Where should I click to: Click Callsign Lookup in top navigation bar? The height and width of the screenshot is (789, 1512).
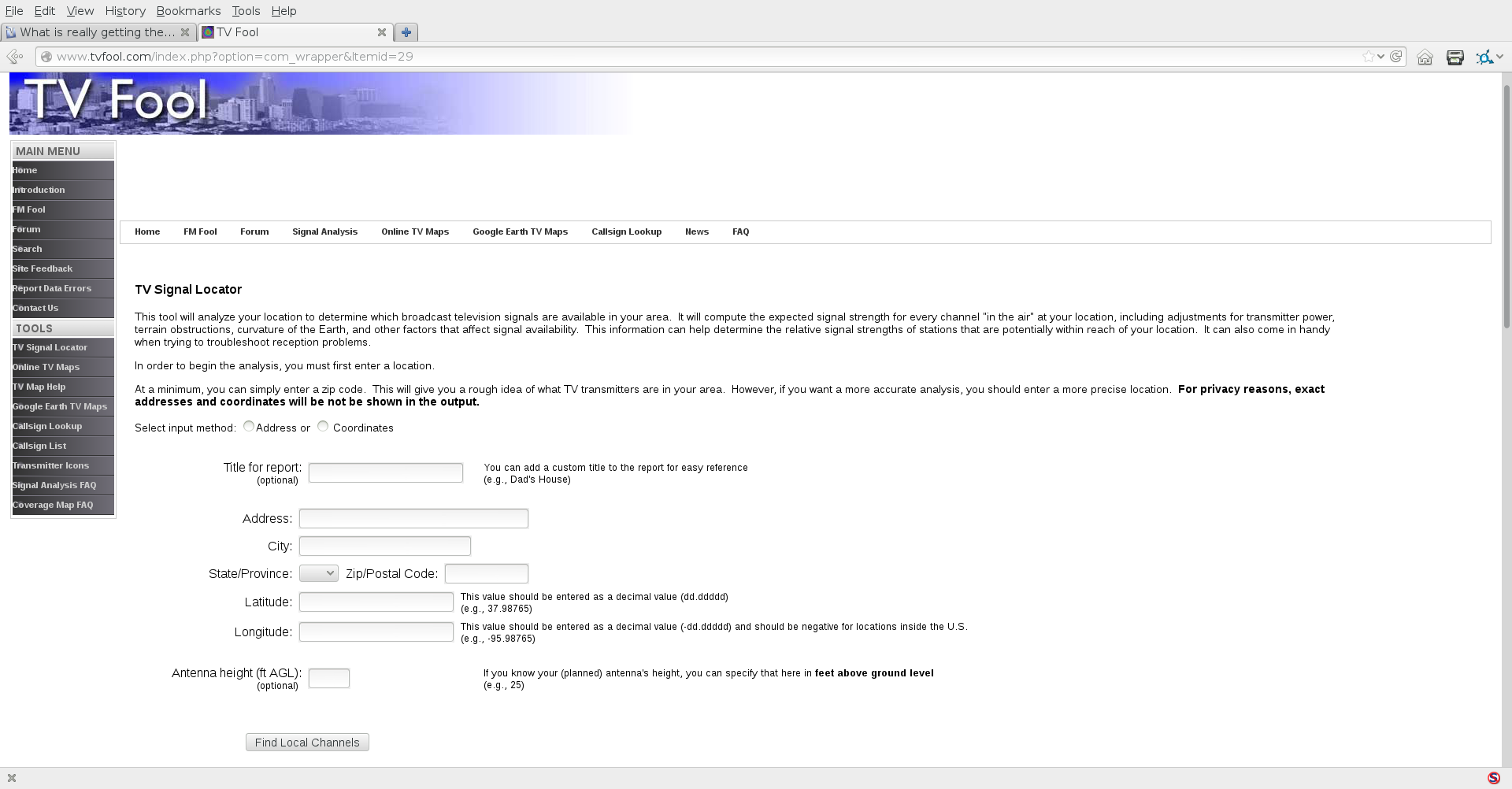click(626, 232)
